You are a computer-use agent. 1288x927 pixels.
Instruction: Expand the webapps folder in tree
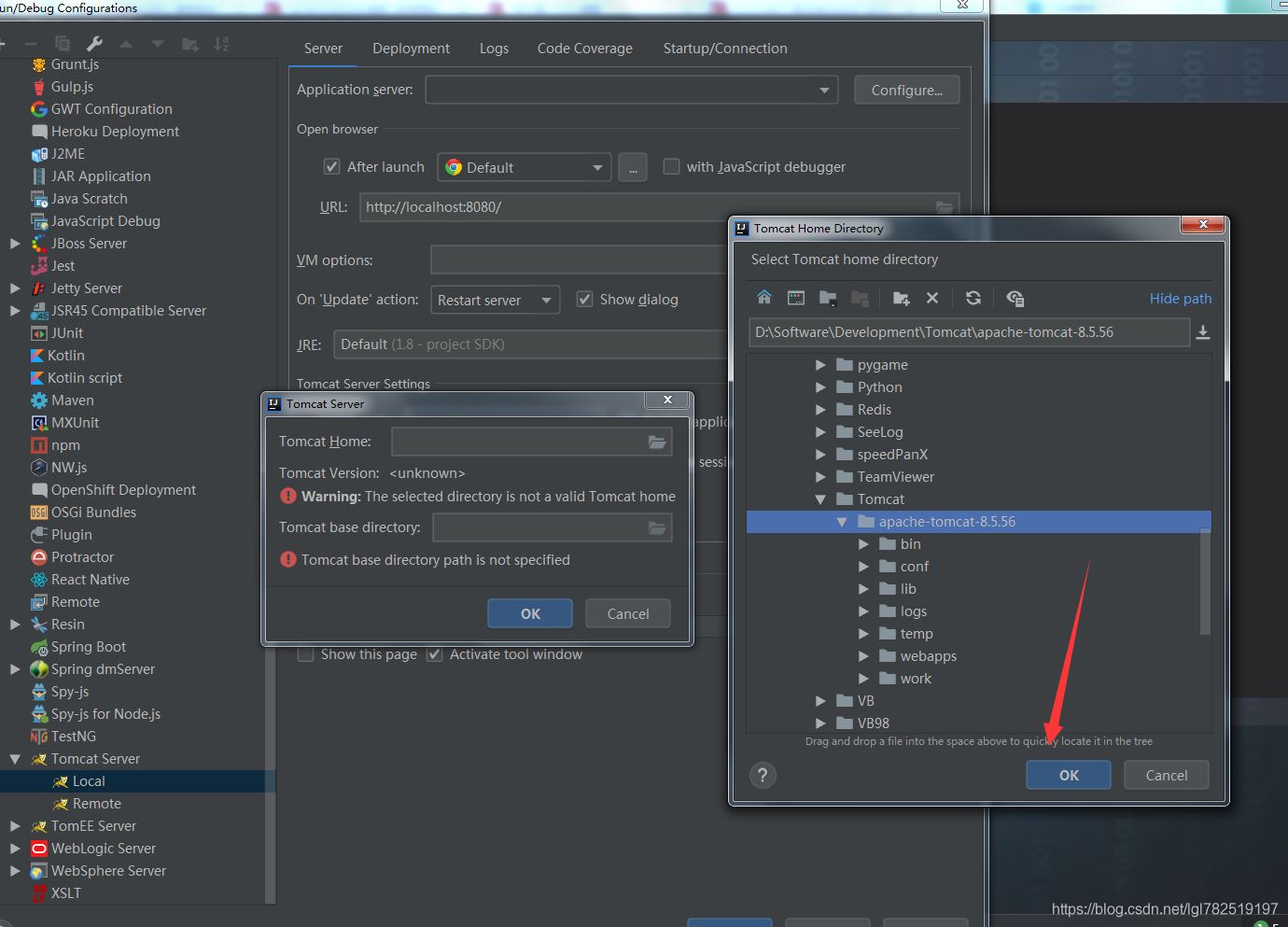[x=863, y=656]
